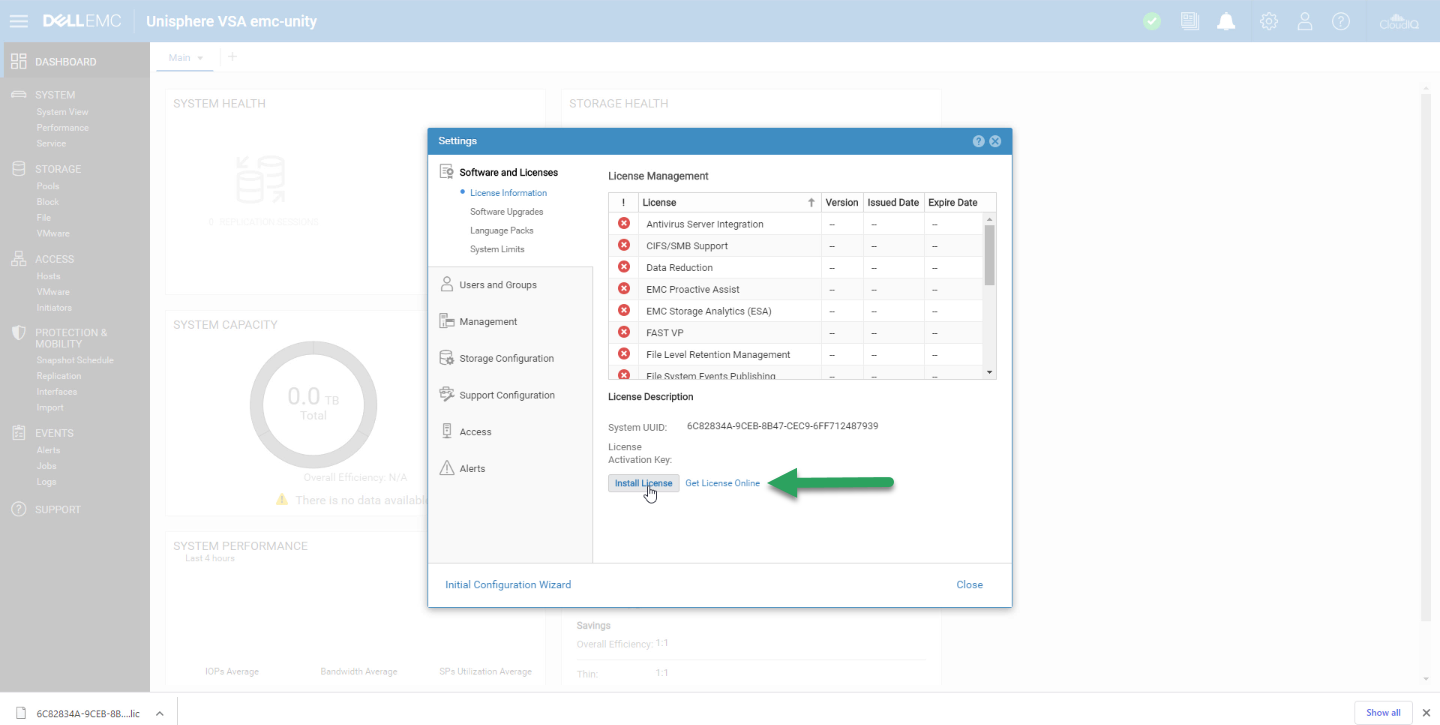Open the user account icon
This screenshot has width=1440, height=725.
click(1305, 21)
